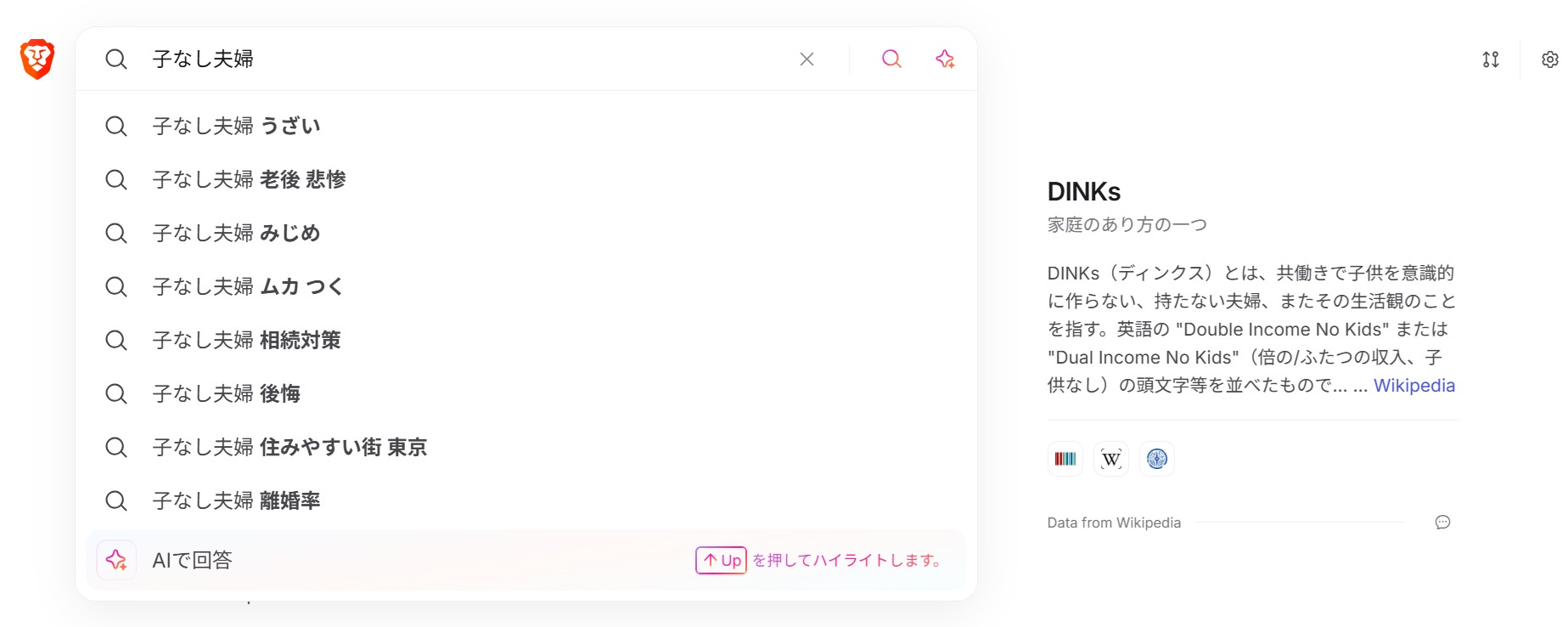This screenshot has width=1568, height=627.
Task: Open the Wikipedia link in DINKs description
Action: tap(1413, 386)
